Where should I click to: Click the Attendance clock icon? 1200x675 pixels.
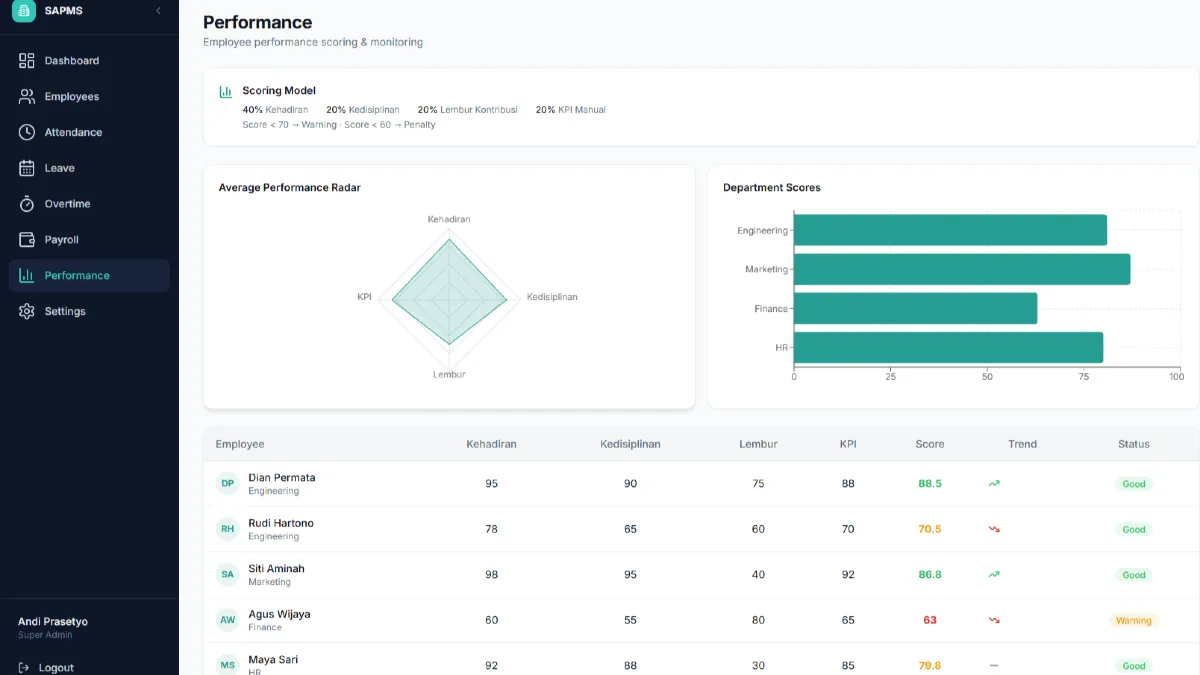click(x=27, y=132)
